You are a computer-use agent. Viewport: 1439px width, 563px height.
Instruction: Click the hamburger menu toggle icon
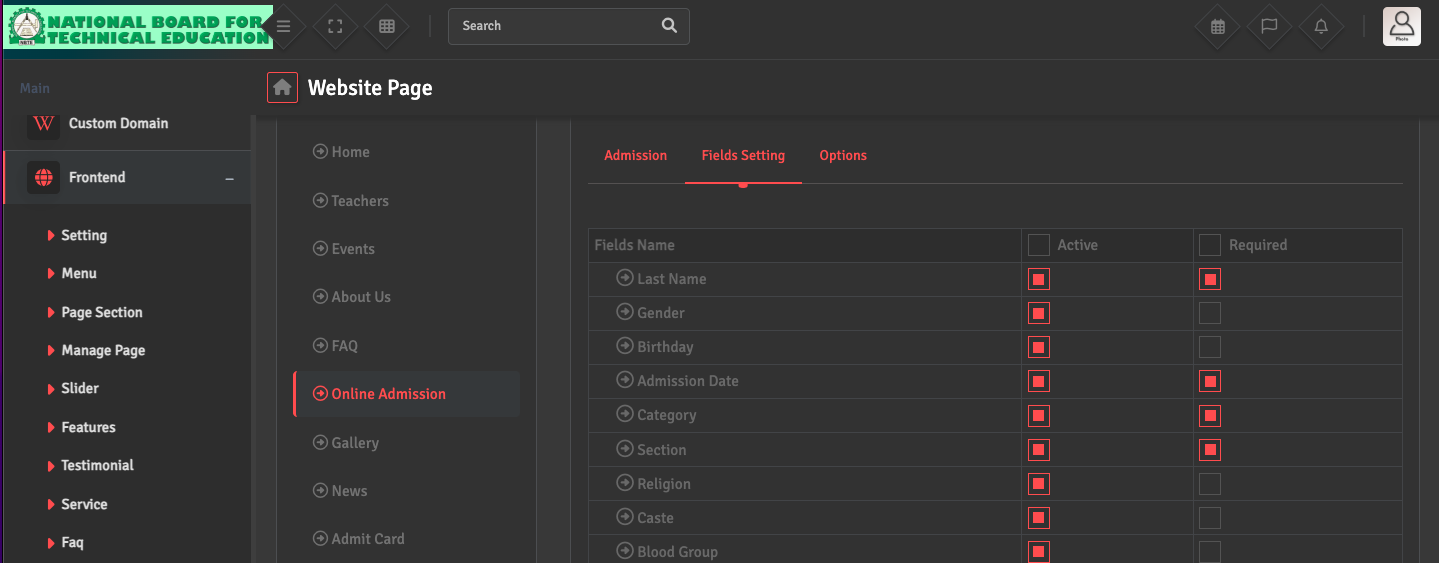pyautogui.click(x=284, y=27)
